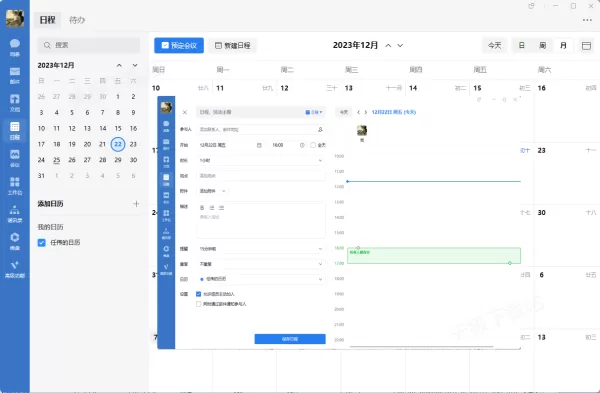Open Messages in the main blue sidebar
The width and height of the screenshot is (600, 393).
(x=15, y=47)
